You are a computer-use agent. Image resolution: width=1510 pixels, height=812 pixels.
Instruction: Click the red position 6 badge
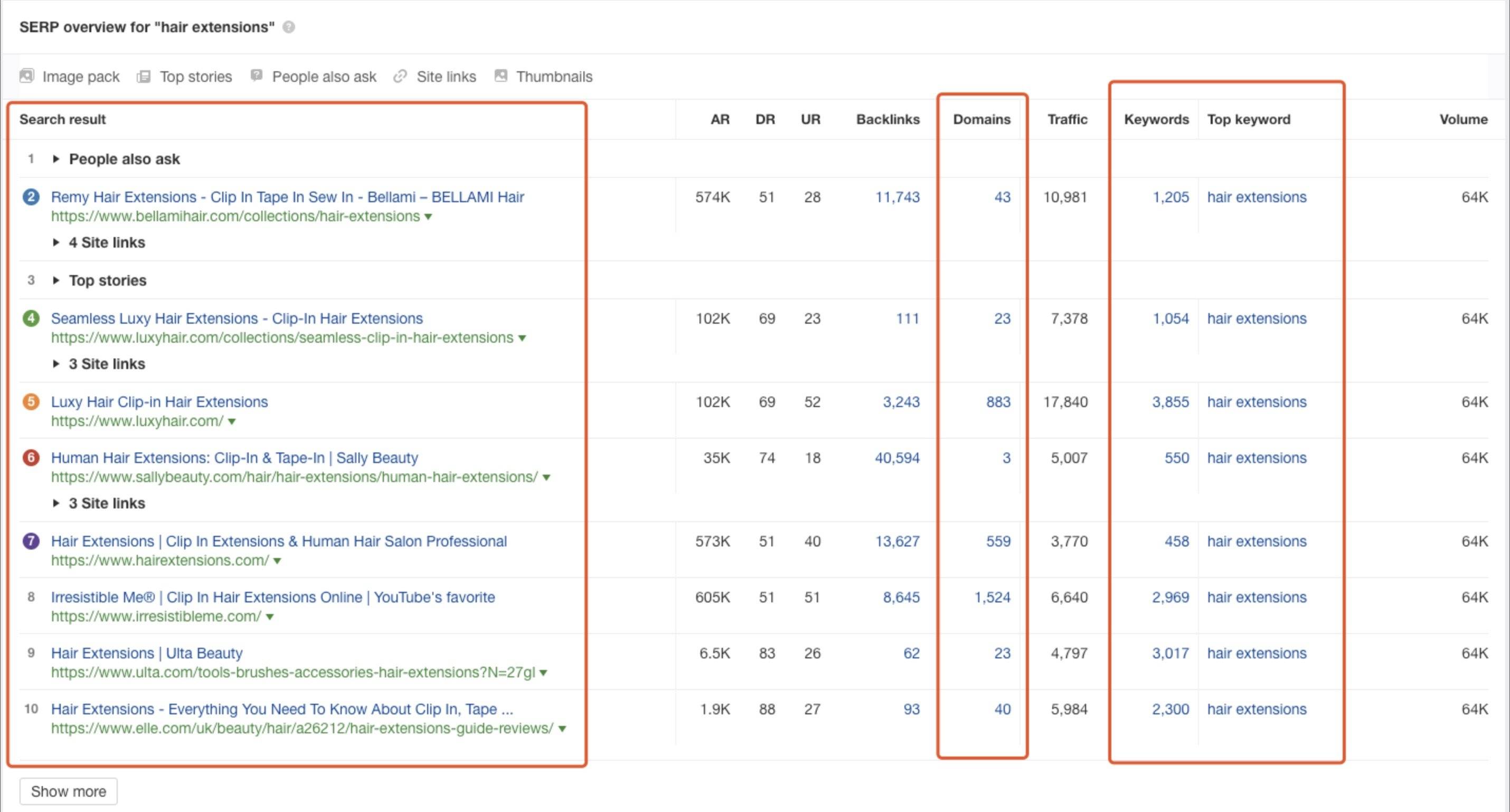tap(31, 457)
